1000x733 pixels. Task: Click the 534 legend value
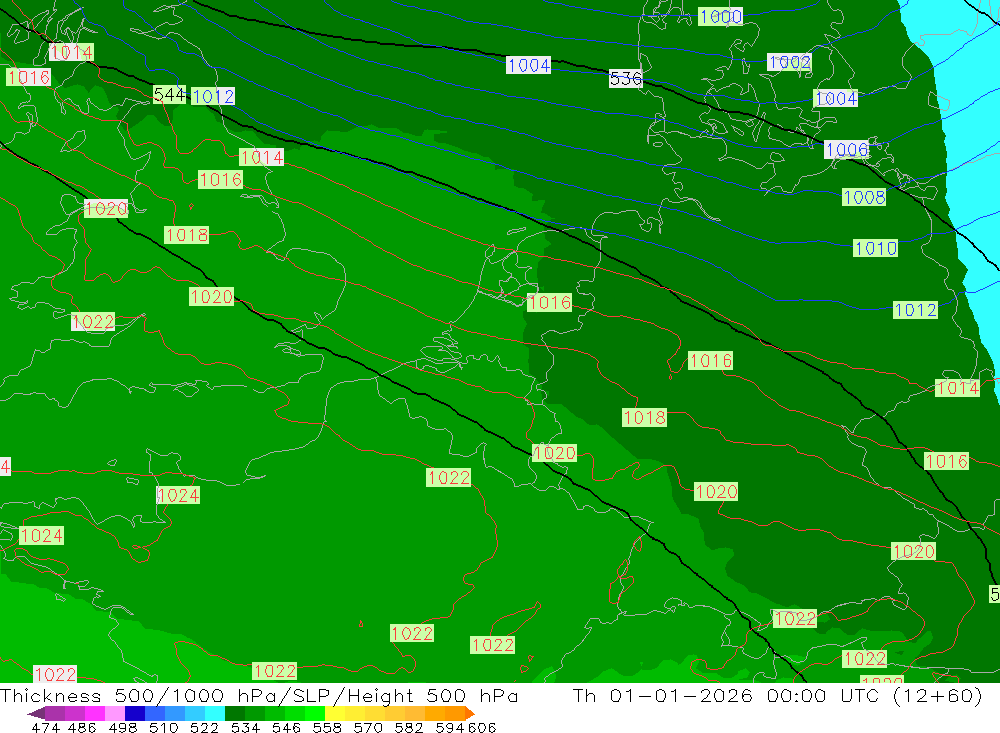246,727
